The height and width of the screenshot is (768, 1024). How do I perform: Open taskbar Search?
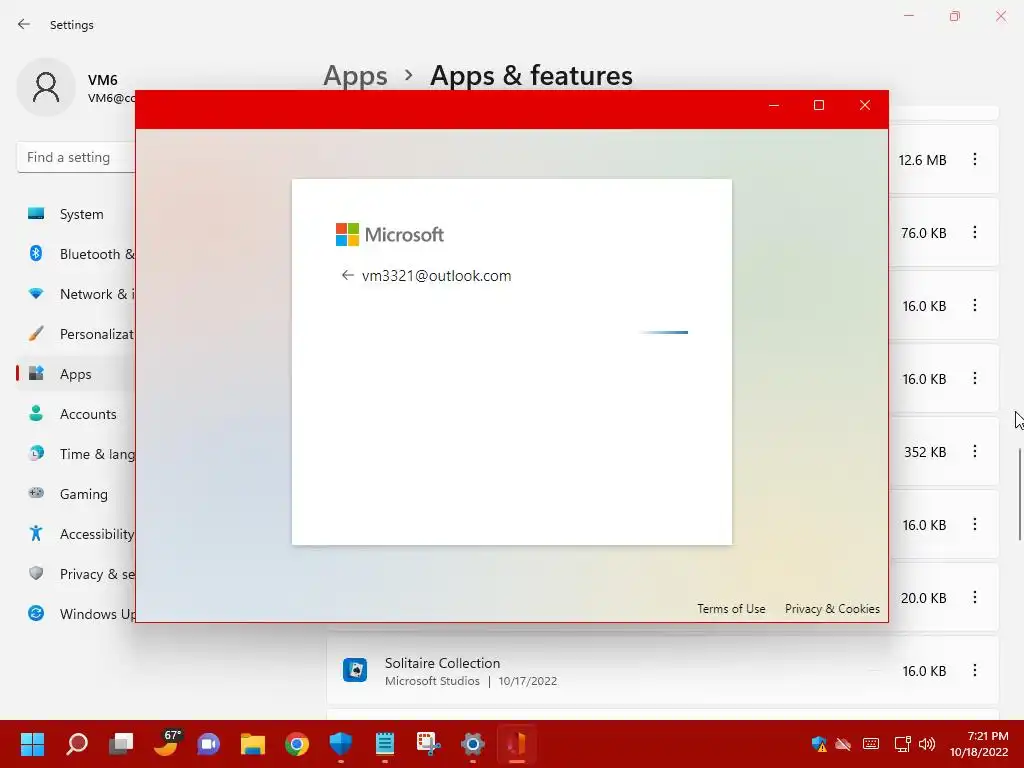coord(76,744)
